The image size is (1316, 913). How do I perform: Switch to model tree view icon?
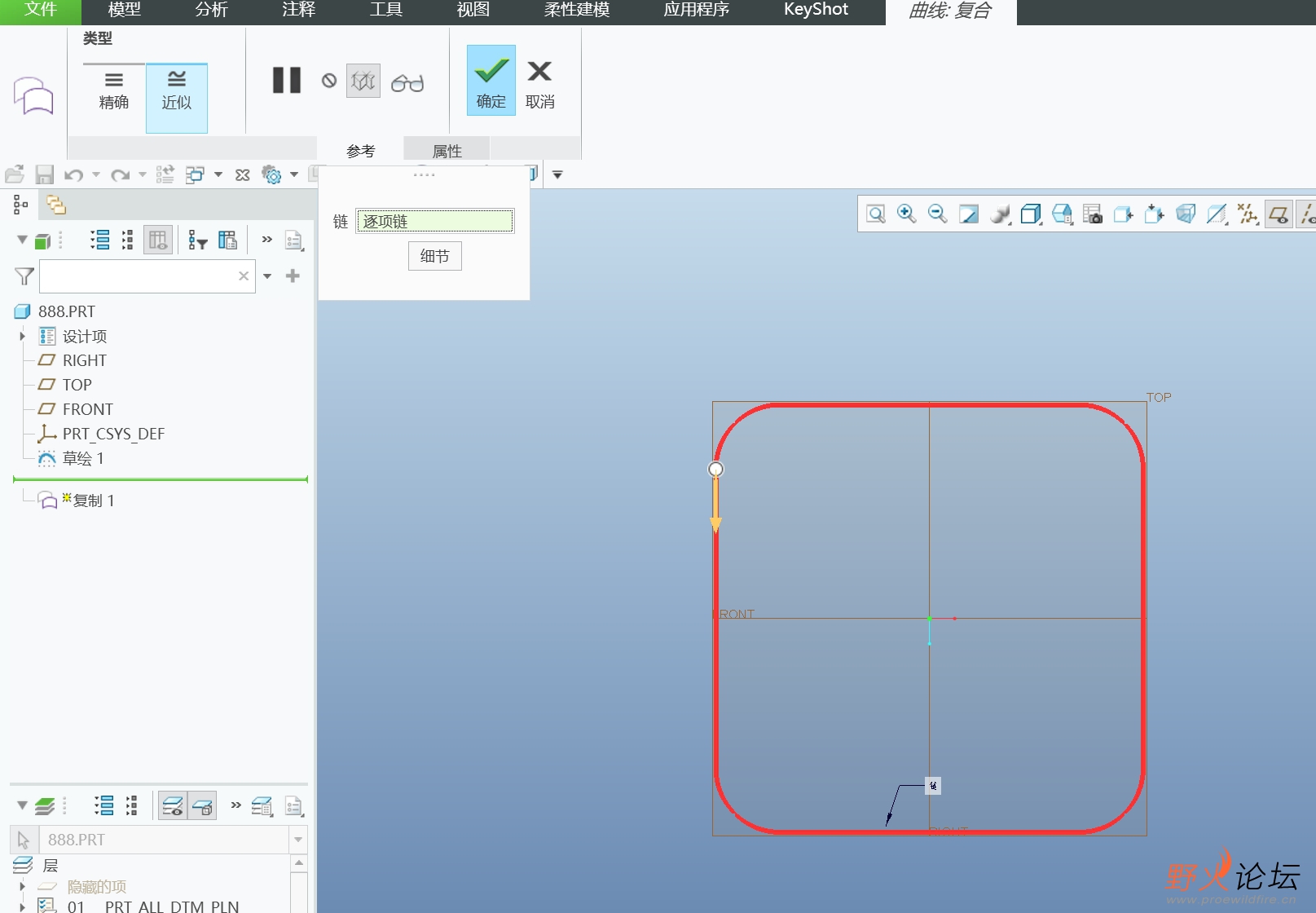(x=20, y=205)
